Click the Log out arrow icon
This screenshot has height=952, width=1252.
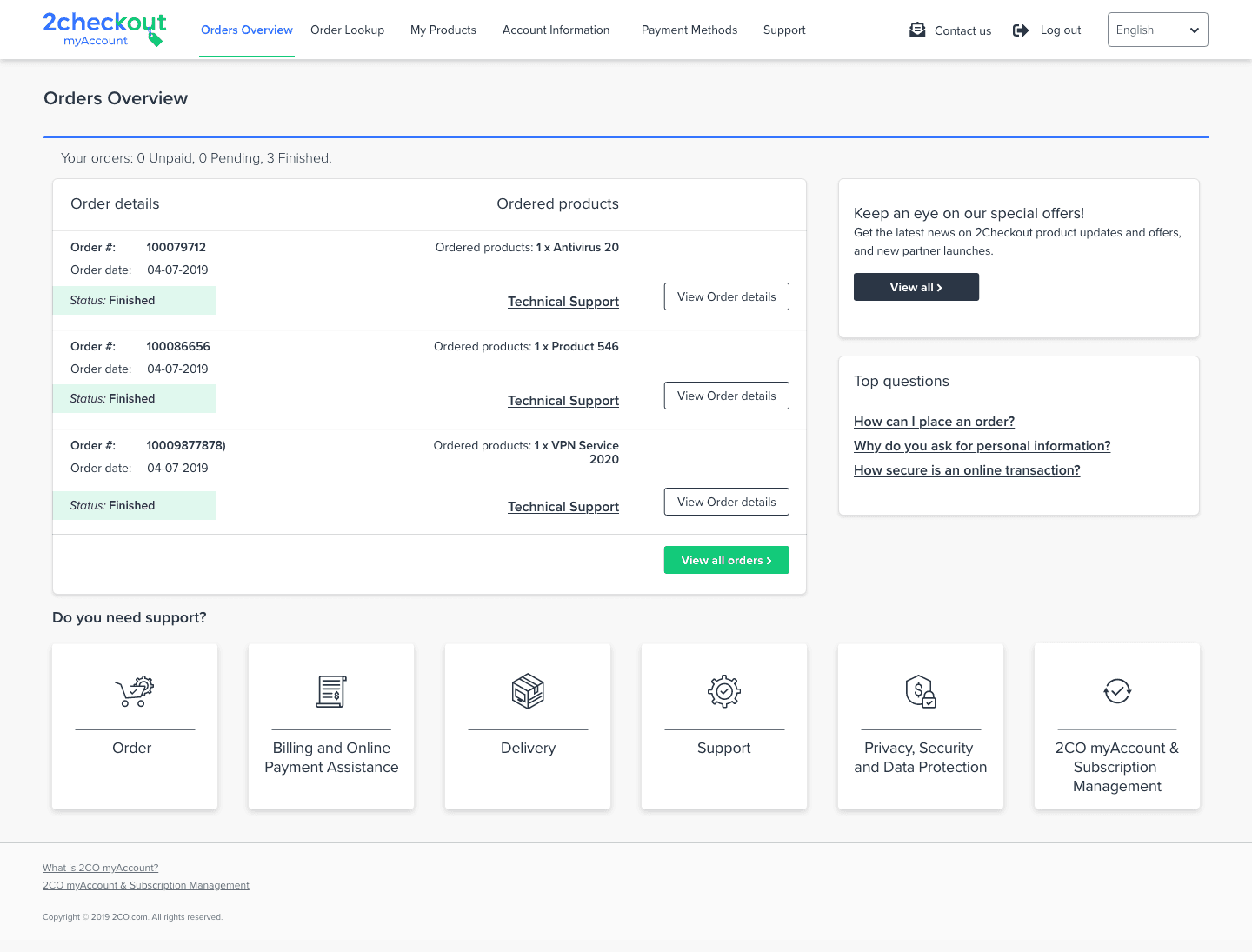[1021, 30]
